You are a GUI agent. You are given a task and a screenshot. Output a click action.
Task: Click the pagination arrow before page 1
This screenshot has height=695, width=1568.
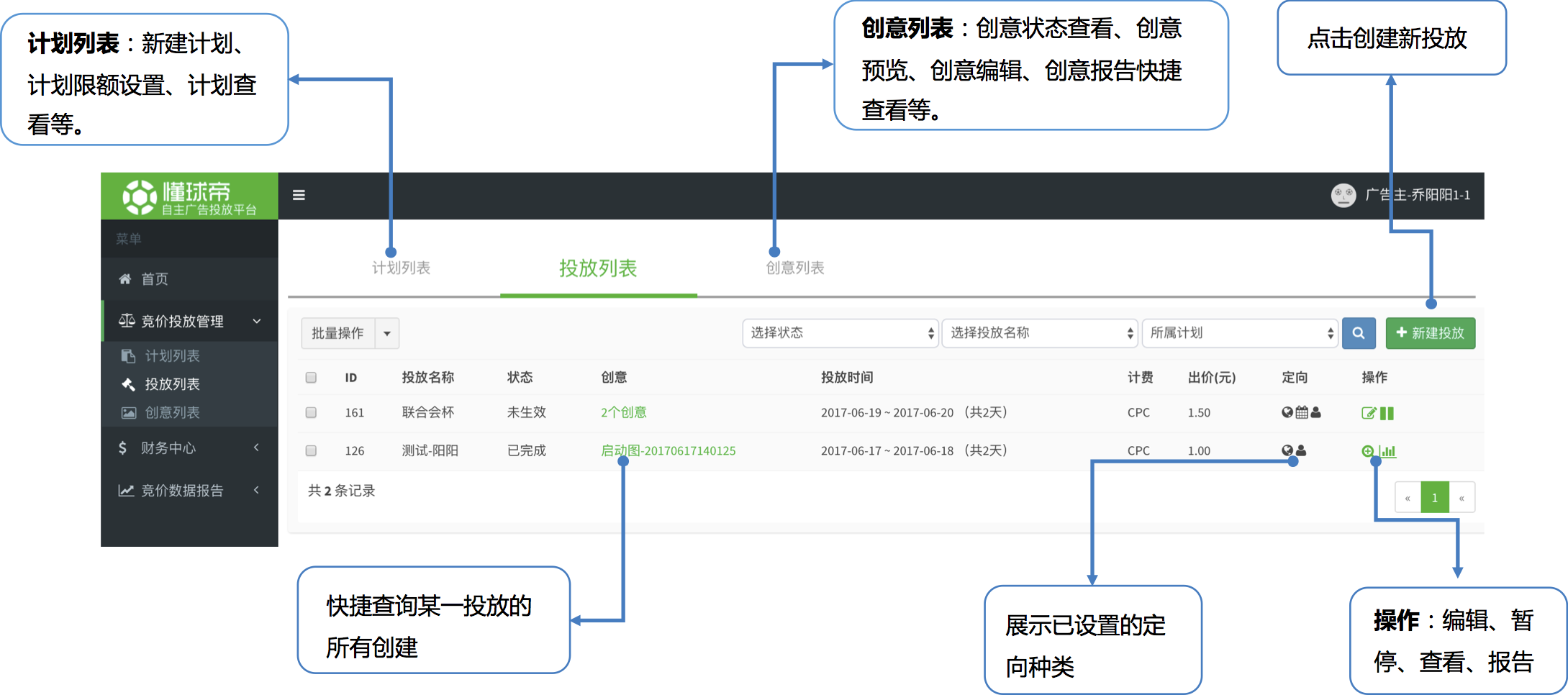[1408, 497]
